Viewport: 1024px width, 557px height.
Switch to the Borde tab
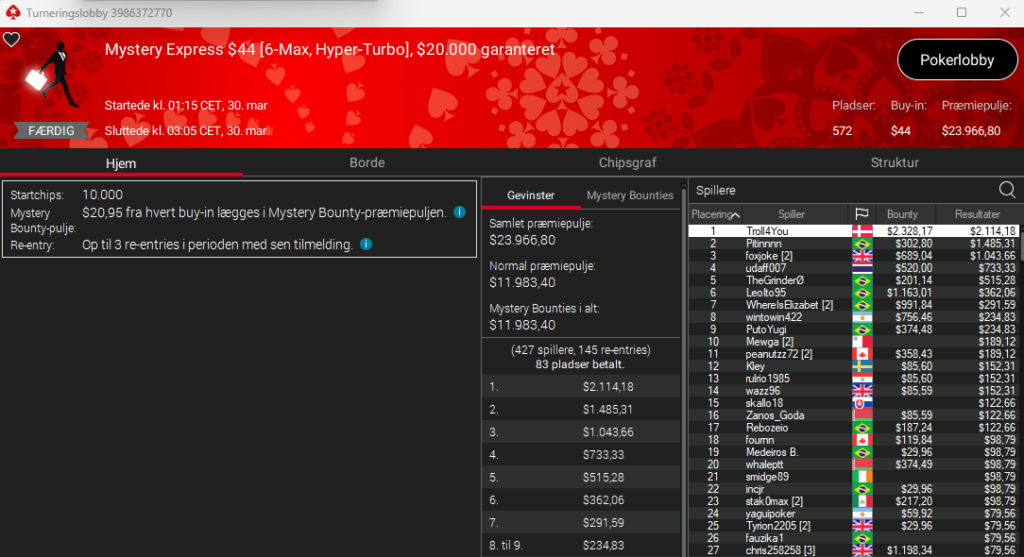[367, 162]
